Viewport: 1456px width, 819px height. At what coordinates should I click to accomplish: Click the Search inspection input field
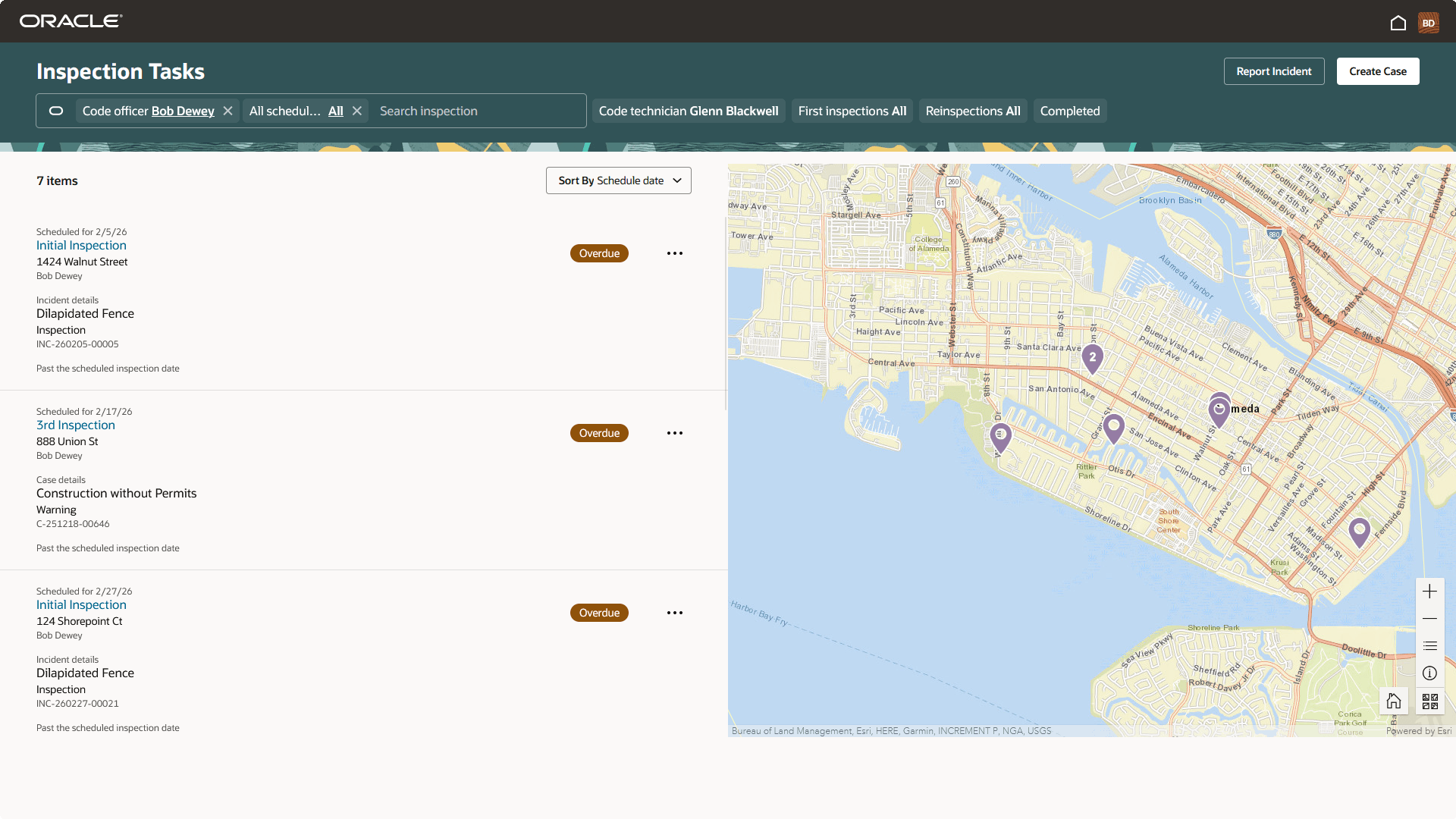(x=478, y=111)
